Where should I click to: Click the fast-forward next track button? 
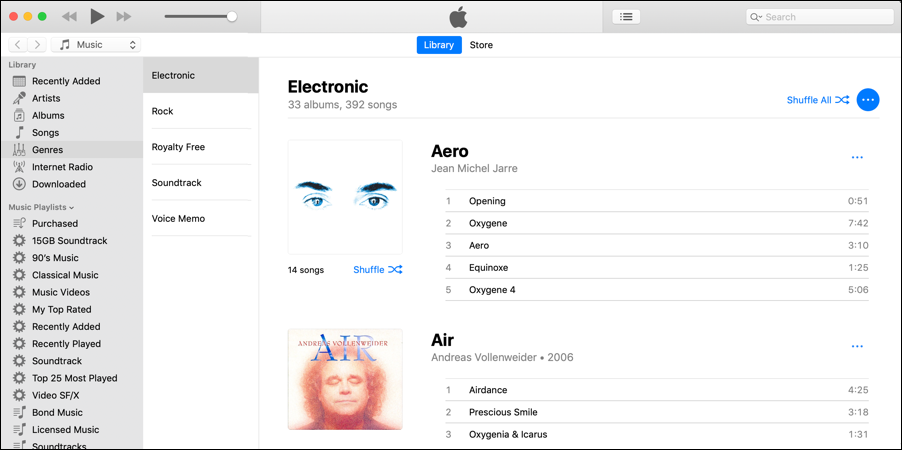(124, 17)
